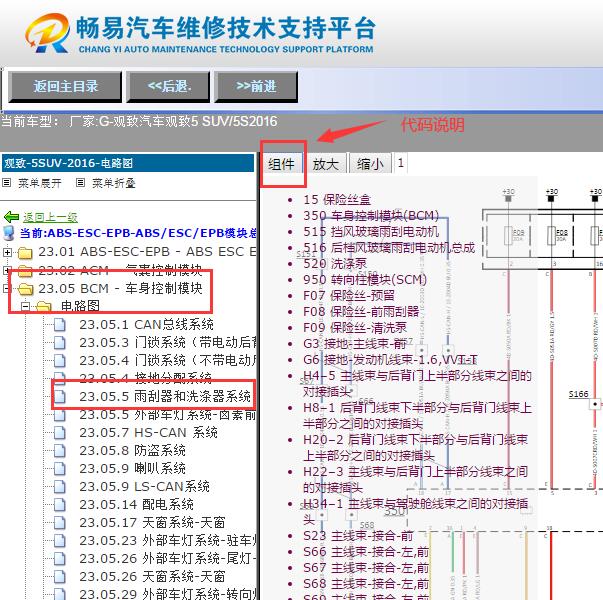The height and width of the screenshot is (600, 603).
Task: Open 23.05.23 外部车灯系统-驻车 diagram
Action: point(168,540)
